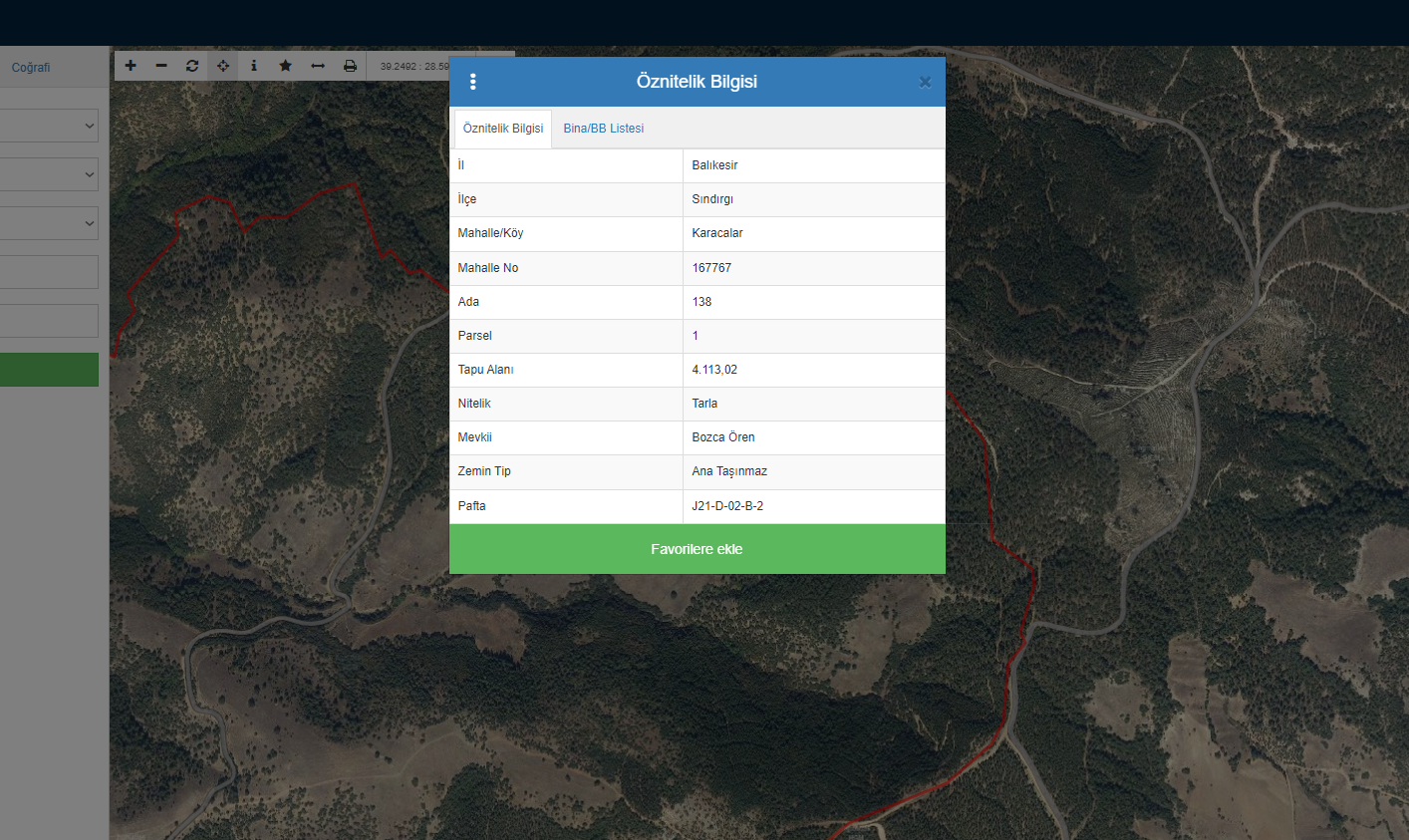
Task: Expand the third dropdown in left panel
Action: tap(50, 223)
